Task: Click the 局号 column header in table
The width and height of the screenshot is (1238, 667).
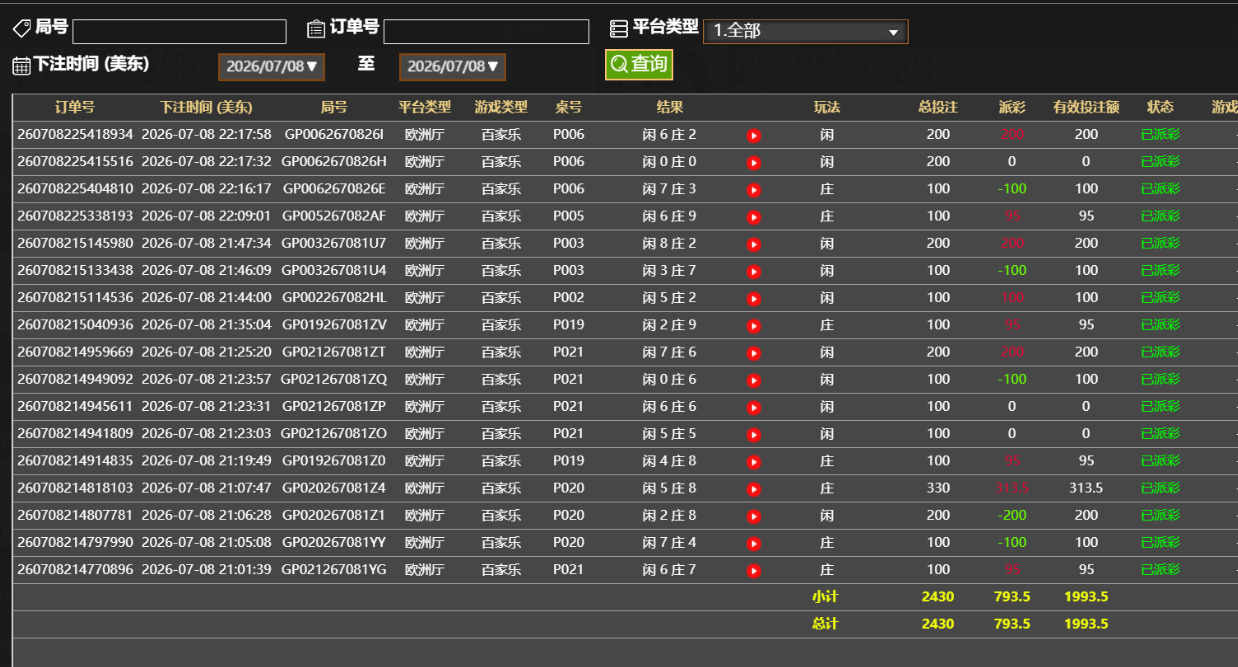Action: (334, 107)
